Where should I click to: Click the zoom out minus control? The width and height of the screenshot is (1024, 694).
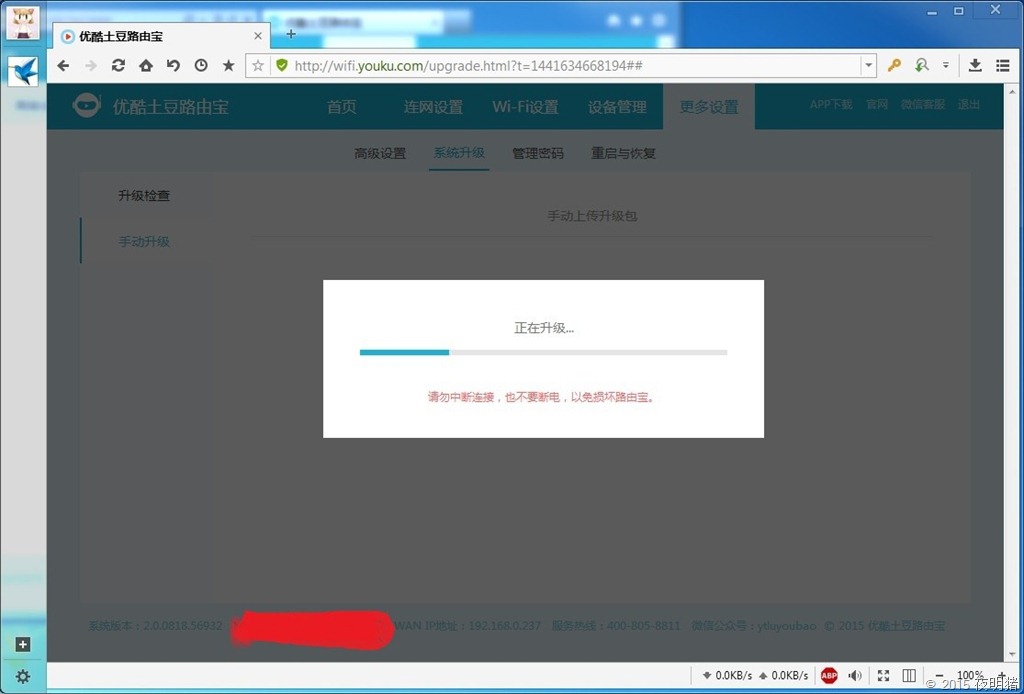[x=940, y=676]
